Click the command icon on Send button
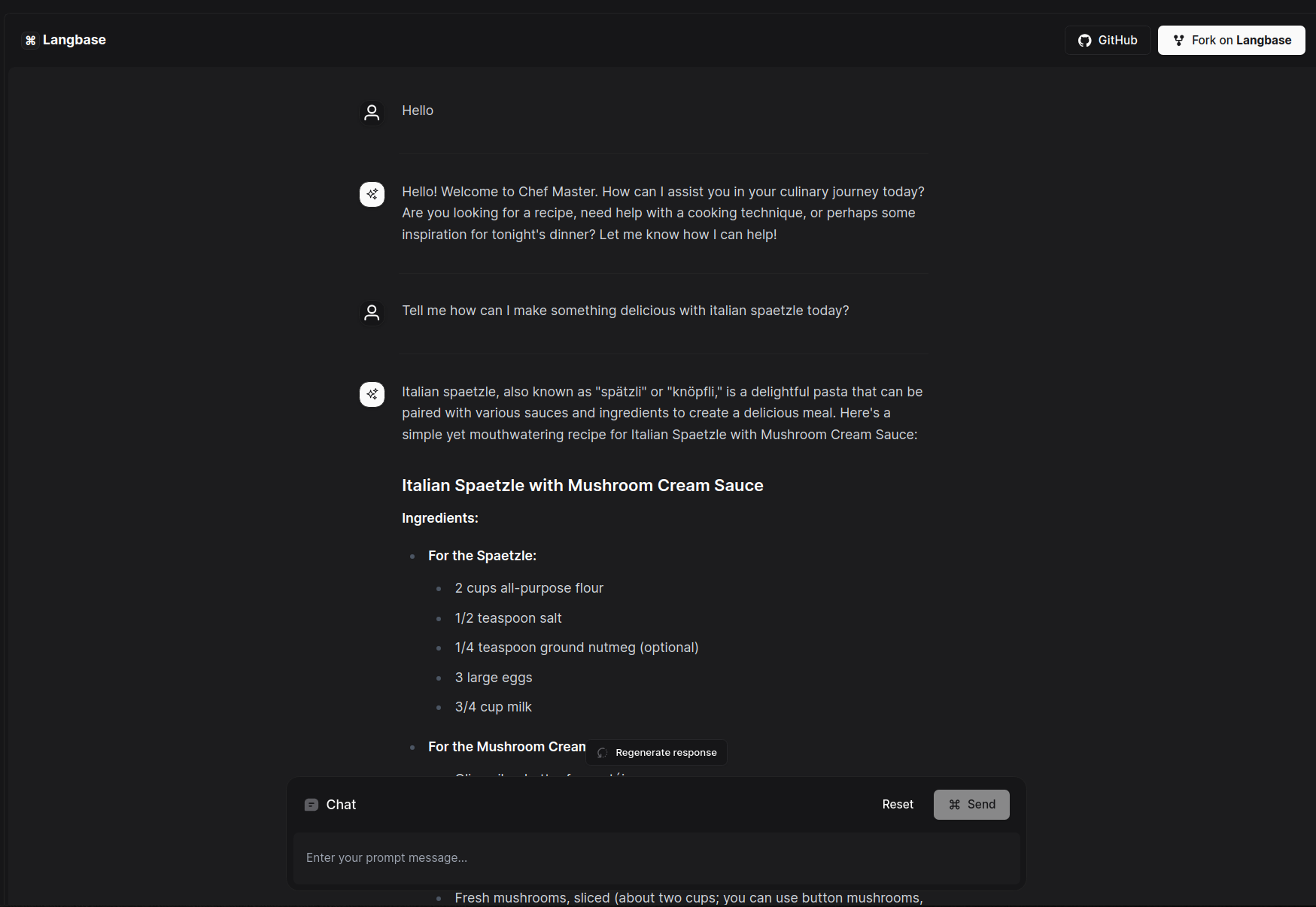Viewport: 1316px width, 907px height. coord(954,805)
